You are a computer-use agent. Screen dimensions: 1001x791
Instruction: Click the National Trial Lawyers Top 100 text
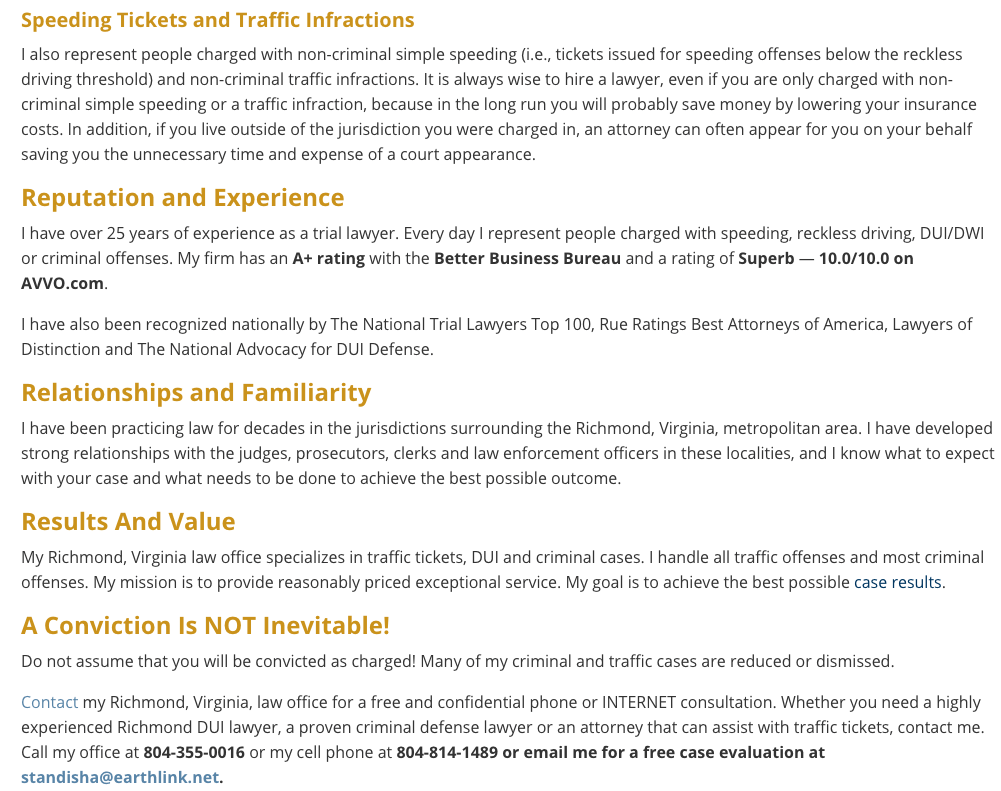(x=442, y=324)
